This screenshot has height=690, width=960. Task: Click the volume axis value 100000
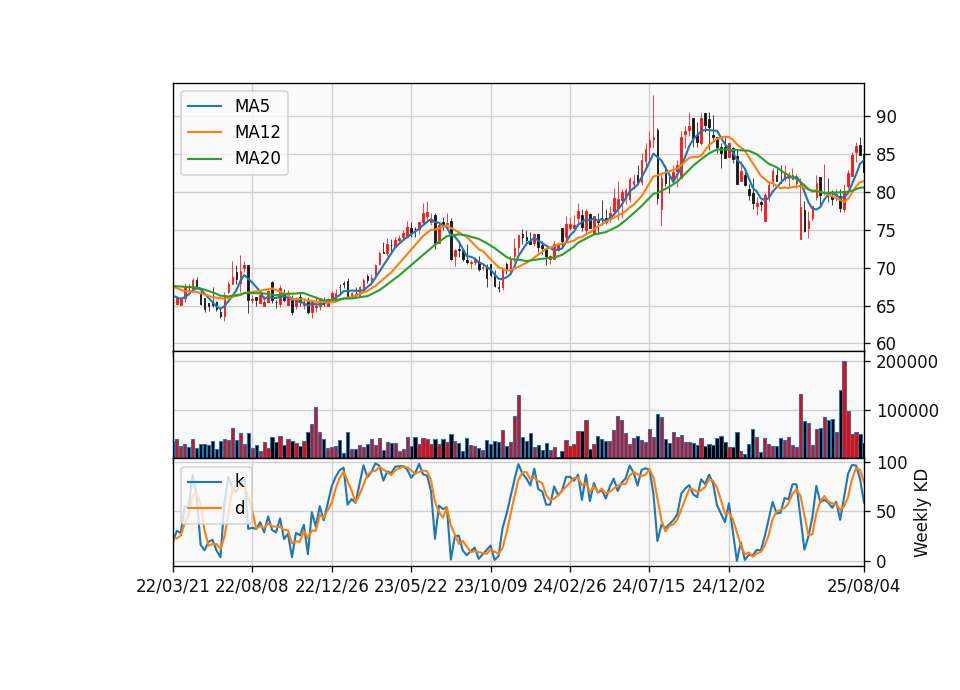907,411
